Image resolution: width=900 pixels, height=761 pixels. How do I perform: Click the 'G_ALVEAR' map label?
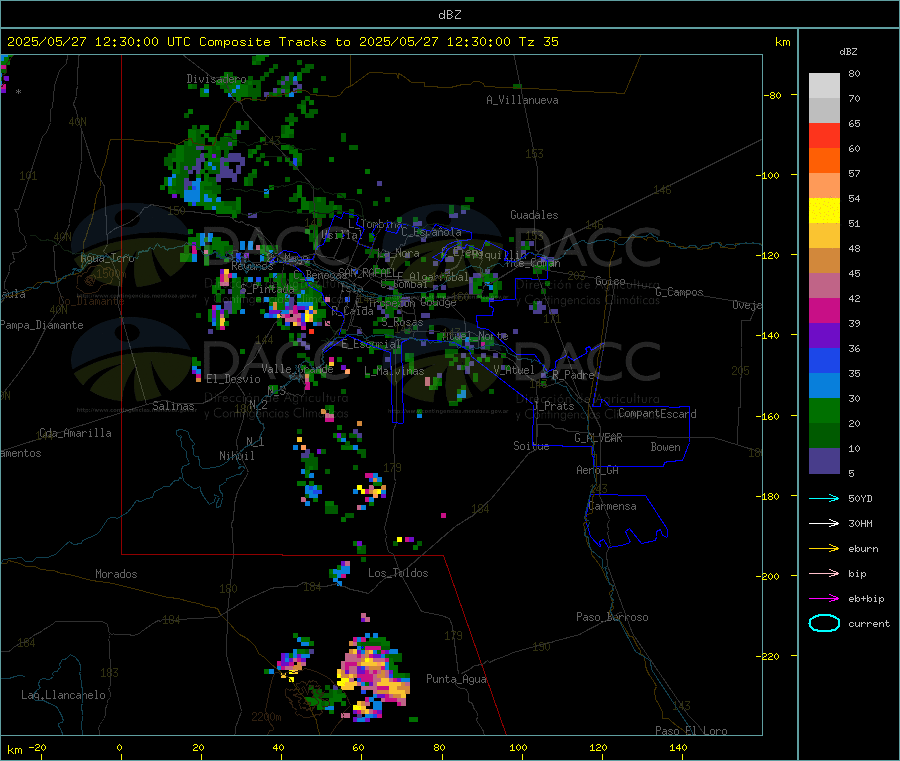(x=598, y=438)
